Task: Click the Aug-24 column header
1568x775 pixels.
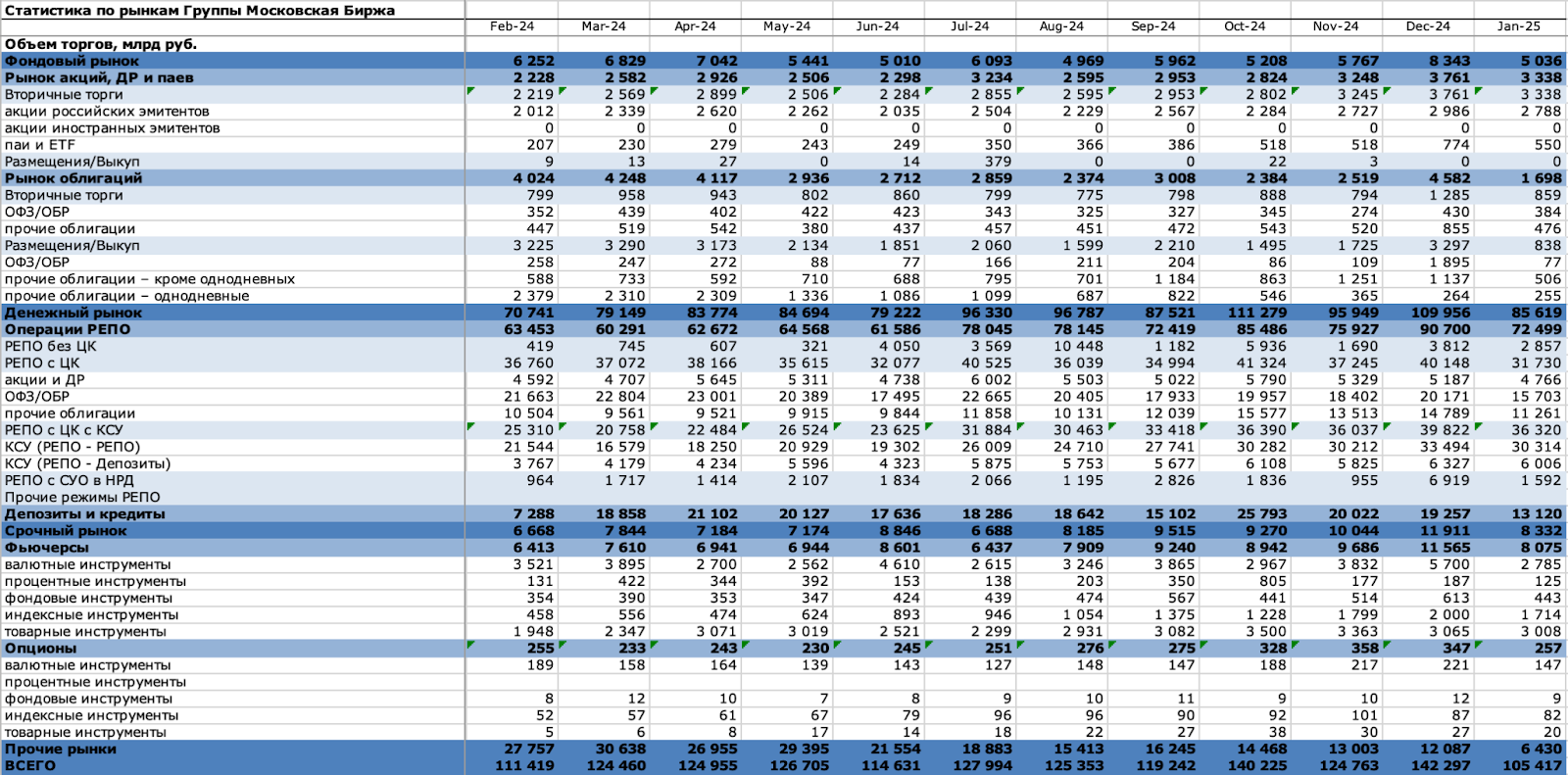Action: tap(1061, 26)
